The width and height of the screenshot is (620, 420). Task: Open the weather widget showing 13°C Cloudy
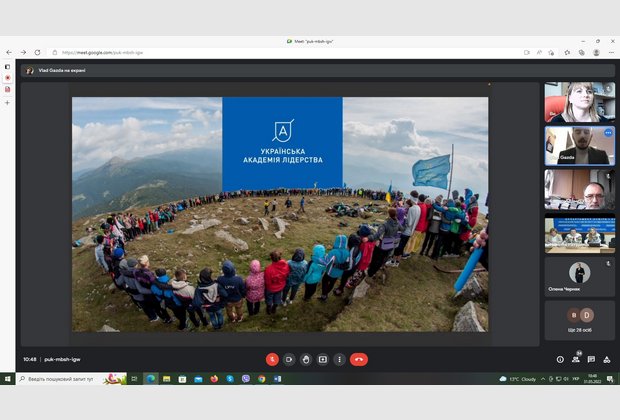518,379
